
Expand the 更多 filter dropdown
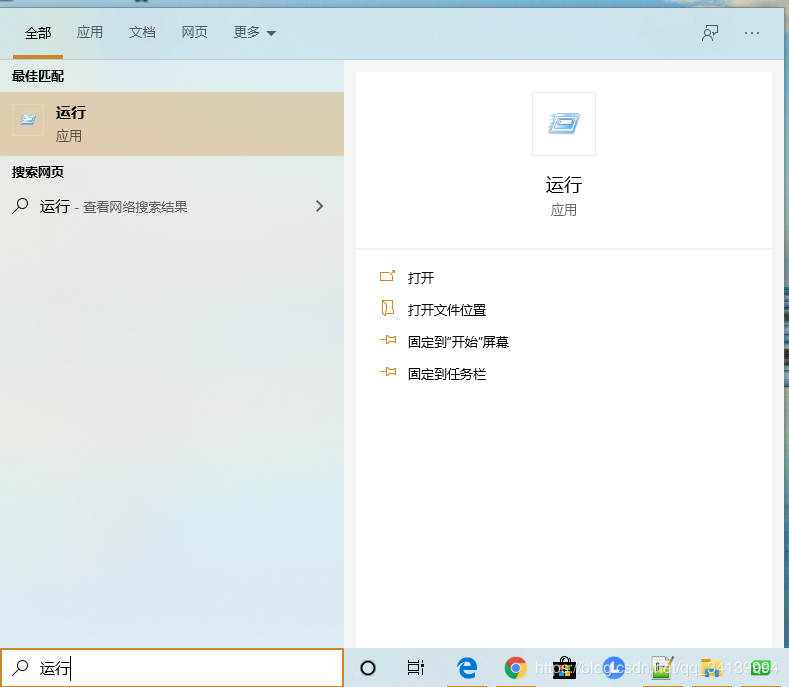pyautogui.click(x=254, y=32)
